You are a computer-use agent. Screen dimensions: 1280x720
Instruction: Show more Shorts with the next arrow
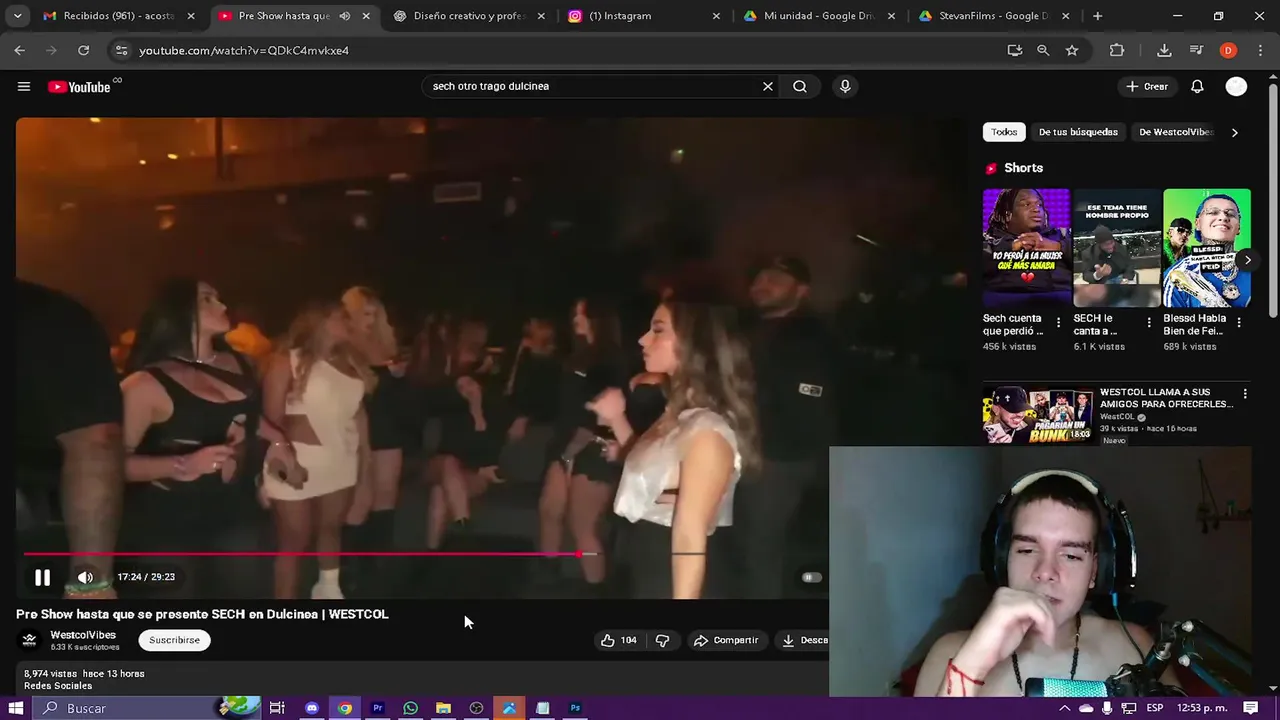[1247, 260]
